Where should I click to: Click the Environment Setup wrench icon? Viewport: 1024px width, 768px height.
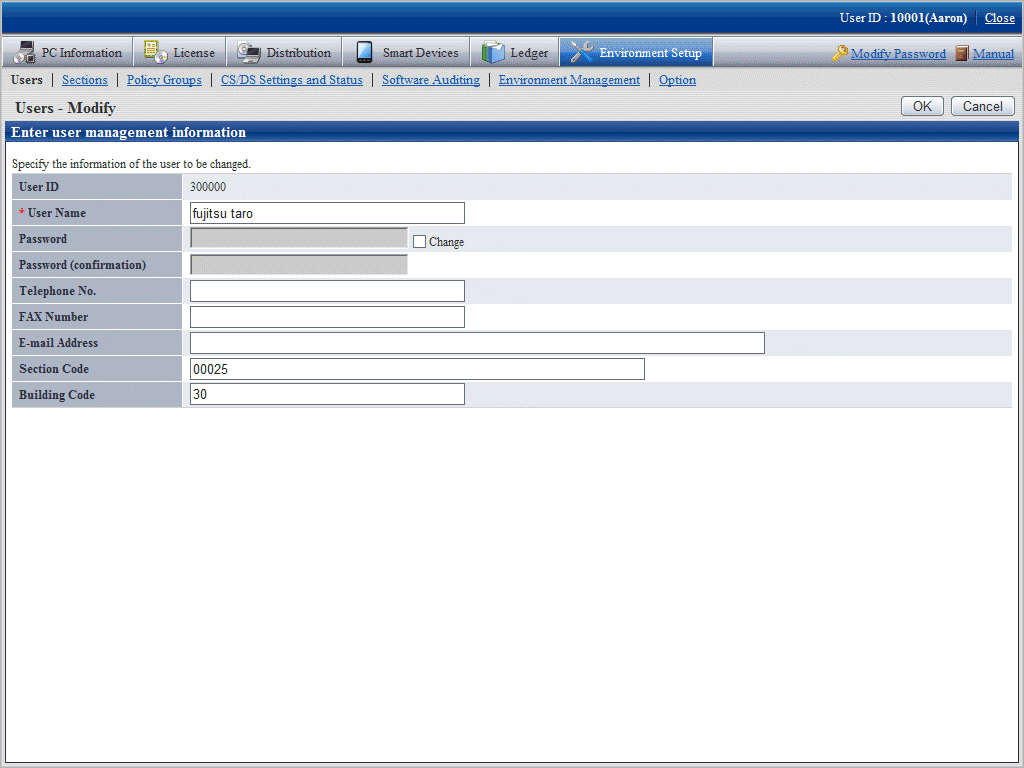[x=581, y=52]
